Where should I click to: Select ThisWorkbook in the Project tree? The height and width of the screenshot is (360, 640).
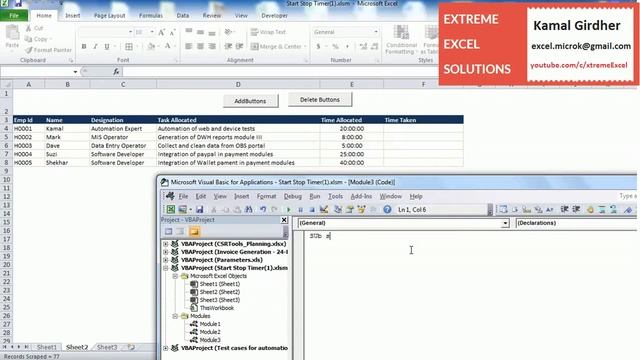[217, 308]
